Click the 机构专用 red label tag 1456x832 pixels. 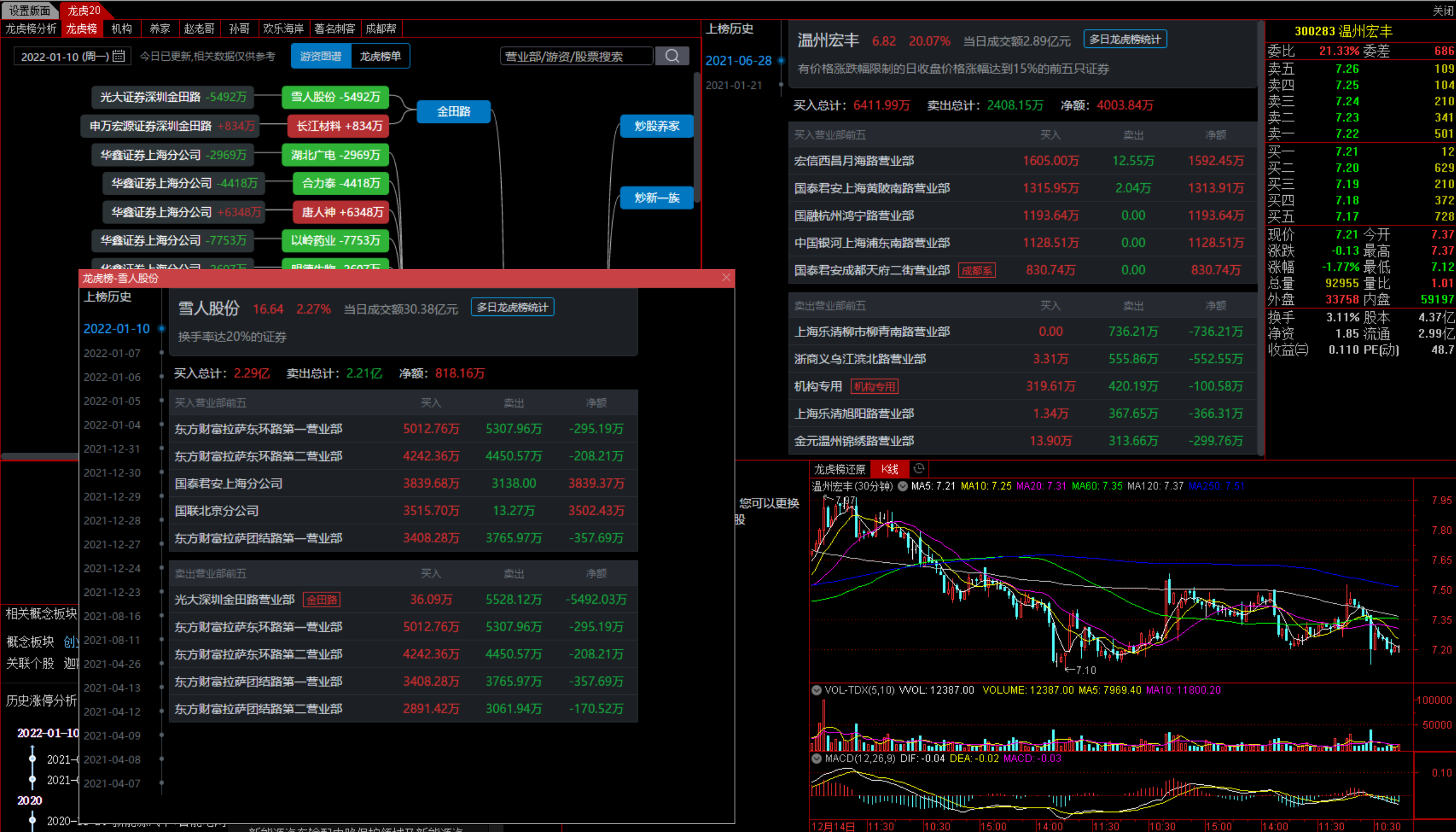pyautogui.click(x=874, y=386)
